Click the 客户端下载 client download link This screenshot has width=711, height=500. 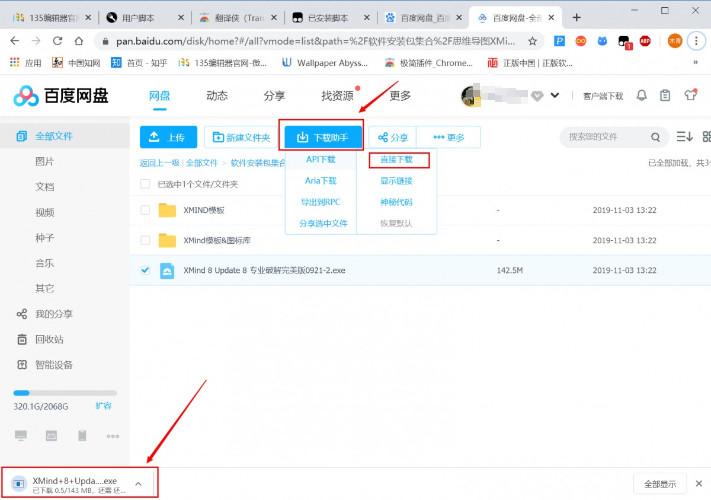coord(603,96)
